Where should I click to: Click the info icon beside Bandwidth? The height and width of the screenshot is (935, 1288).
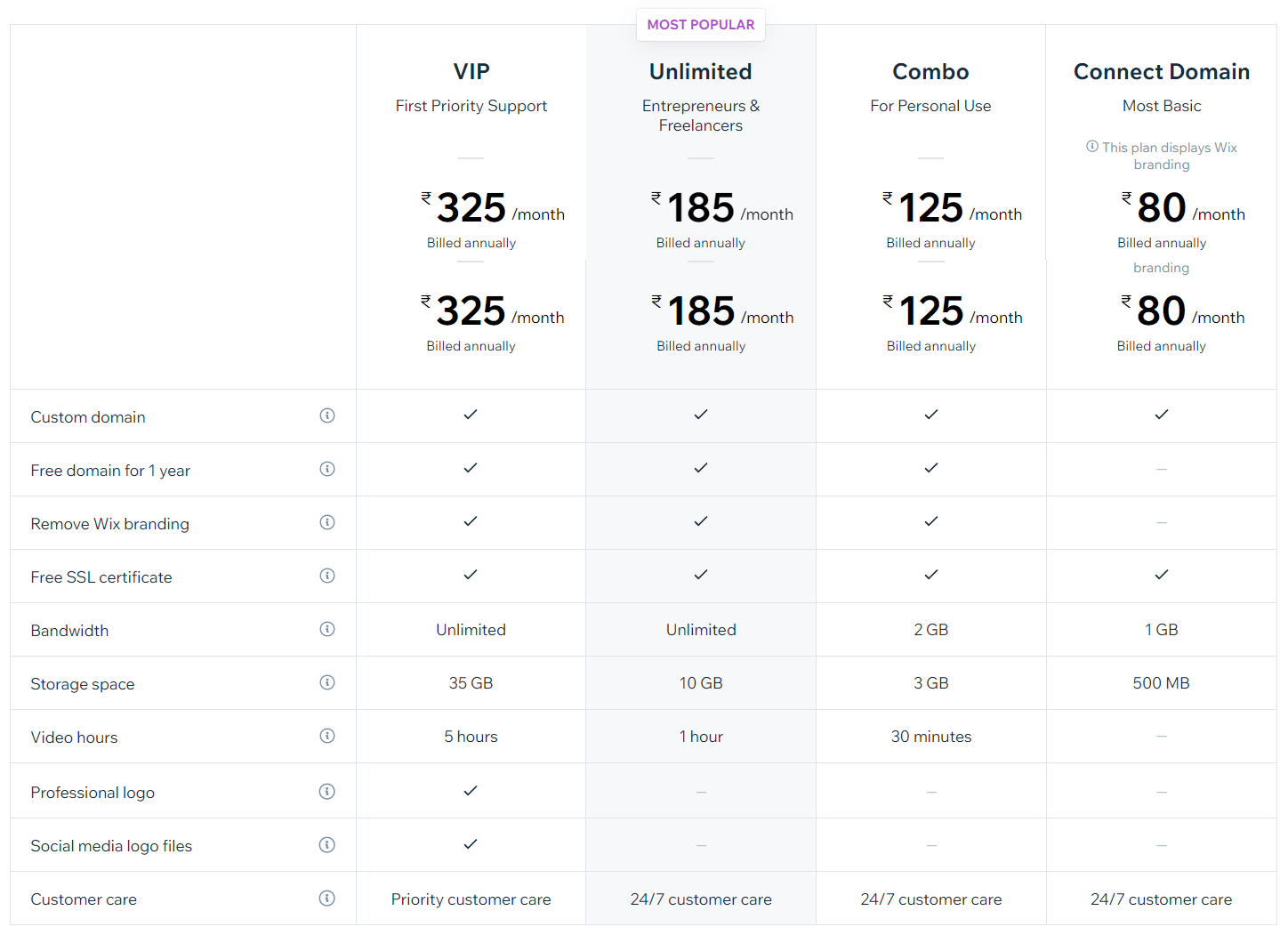327,629
